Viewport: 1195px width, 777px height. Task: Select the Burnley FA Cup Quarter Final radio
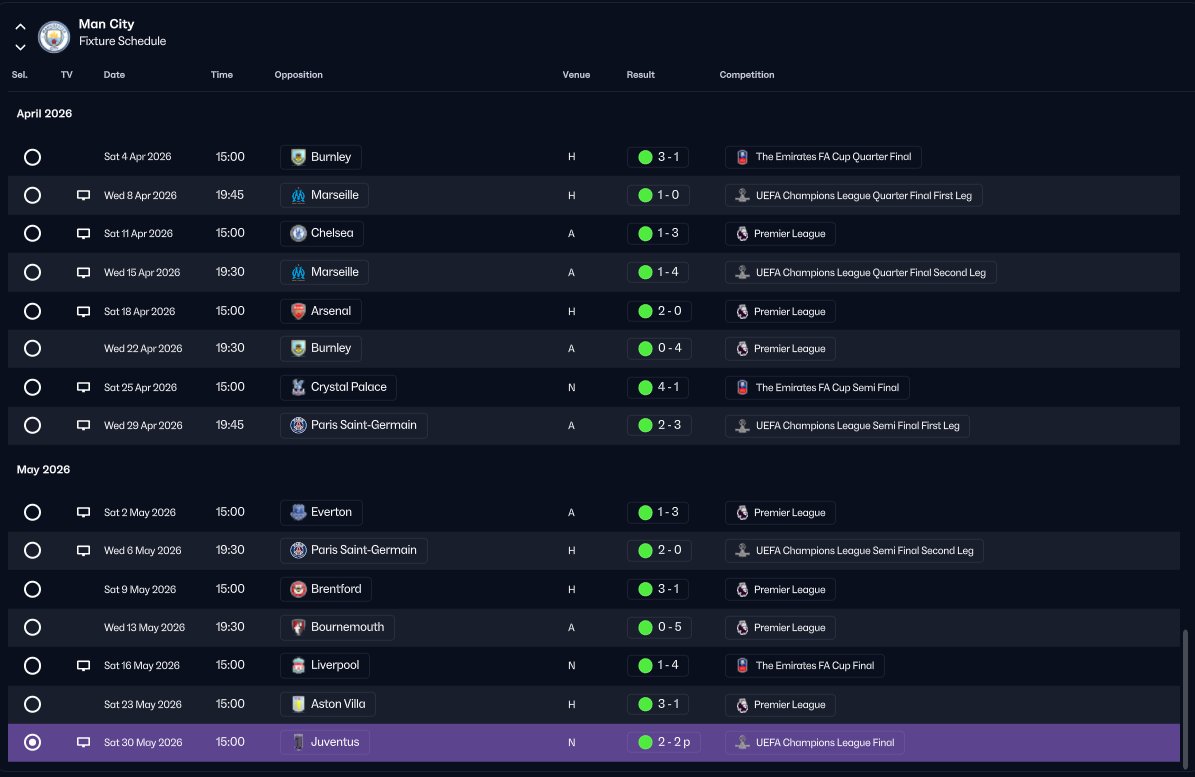(32, 157)
